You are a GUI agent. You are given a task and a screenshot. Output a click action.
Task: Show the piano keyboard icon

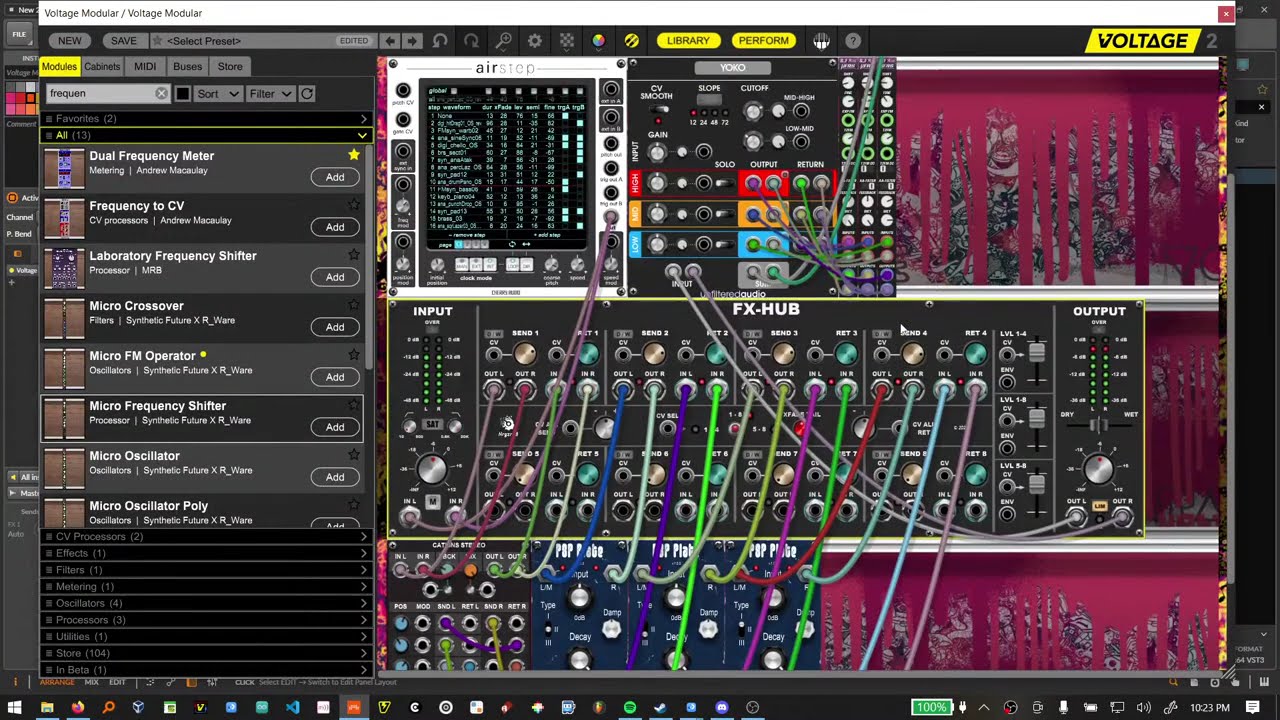point(821,41)
